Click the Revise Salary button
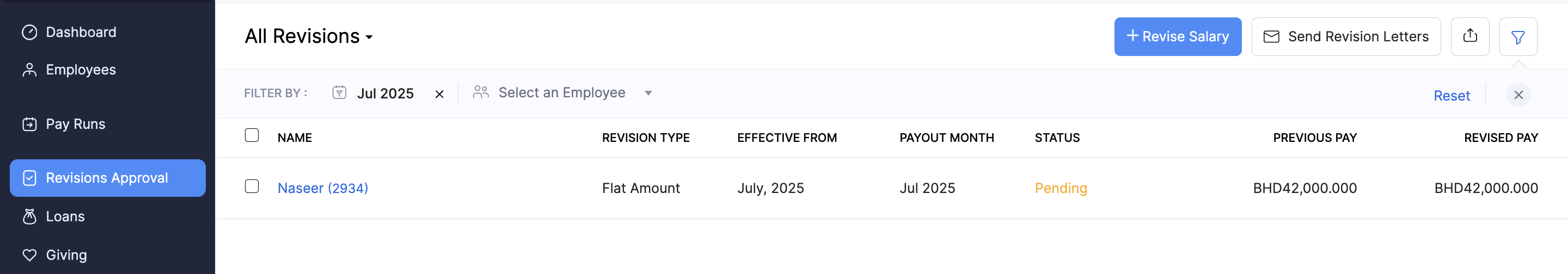1568x274 pixels. click(x=1177, y=36)
